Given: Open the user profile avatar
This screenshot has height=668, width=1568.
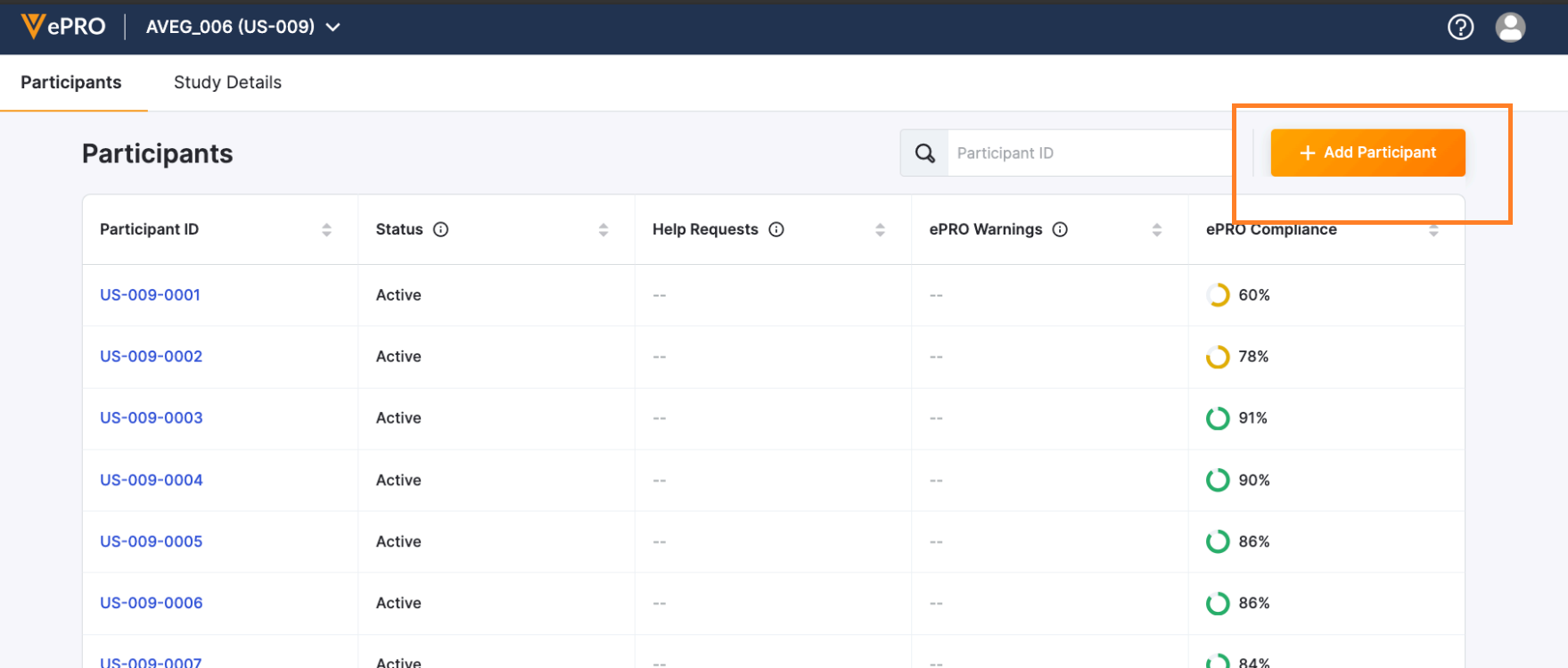Looking at the screenshot, I should pyautogui.click(x=1510, y=28).
